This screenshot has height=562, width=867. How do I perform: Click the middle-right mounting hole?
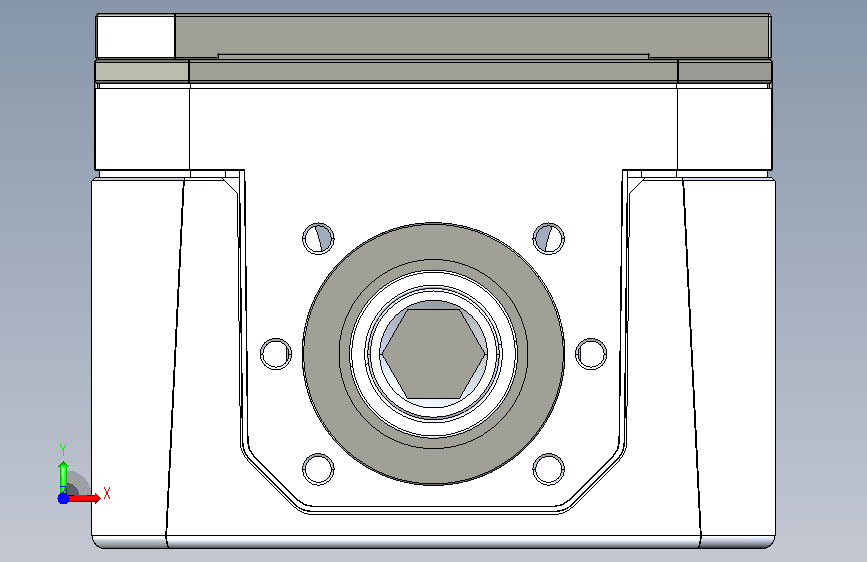coord(591,353)
